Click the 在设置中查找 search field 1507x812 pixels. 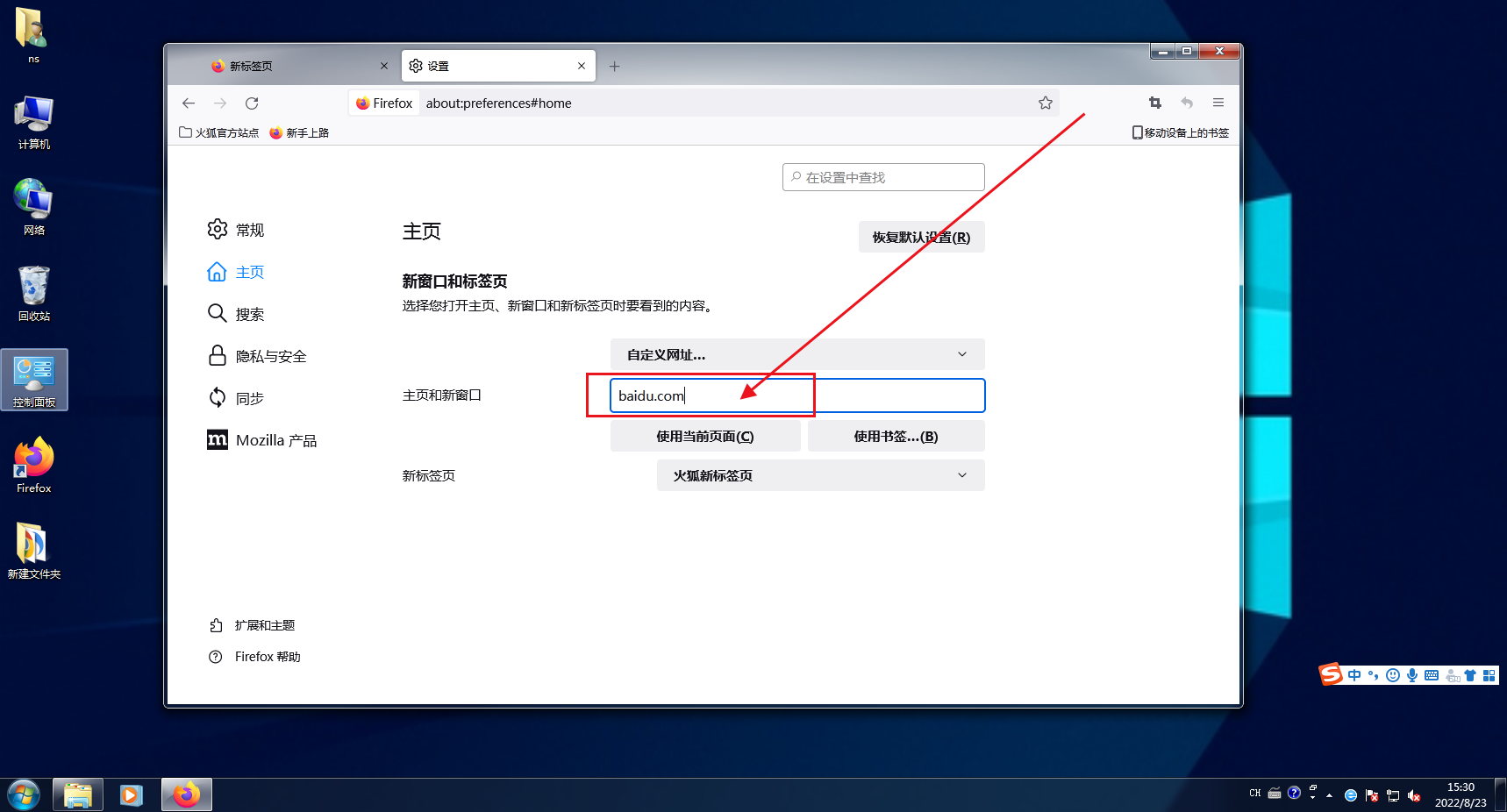click(x=883, y=177)
